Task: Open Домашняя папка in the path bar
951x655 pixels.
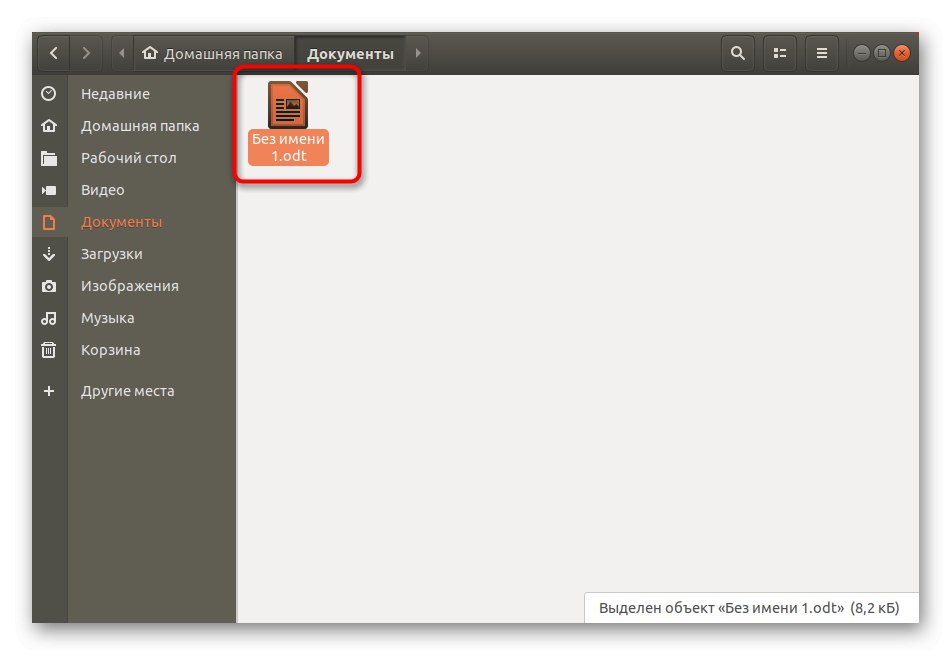Action: coord(212,53)
